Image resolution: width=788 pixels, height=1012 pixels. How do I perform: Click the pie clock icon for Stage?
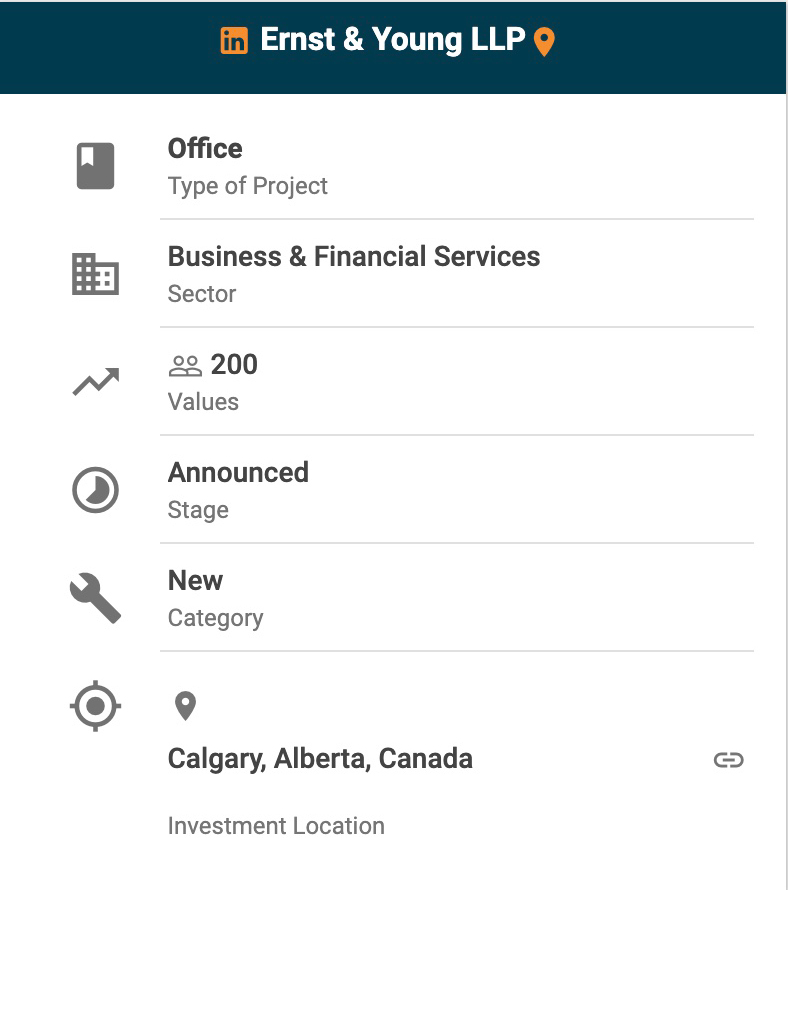[x=96, y=490]
